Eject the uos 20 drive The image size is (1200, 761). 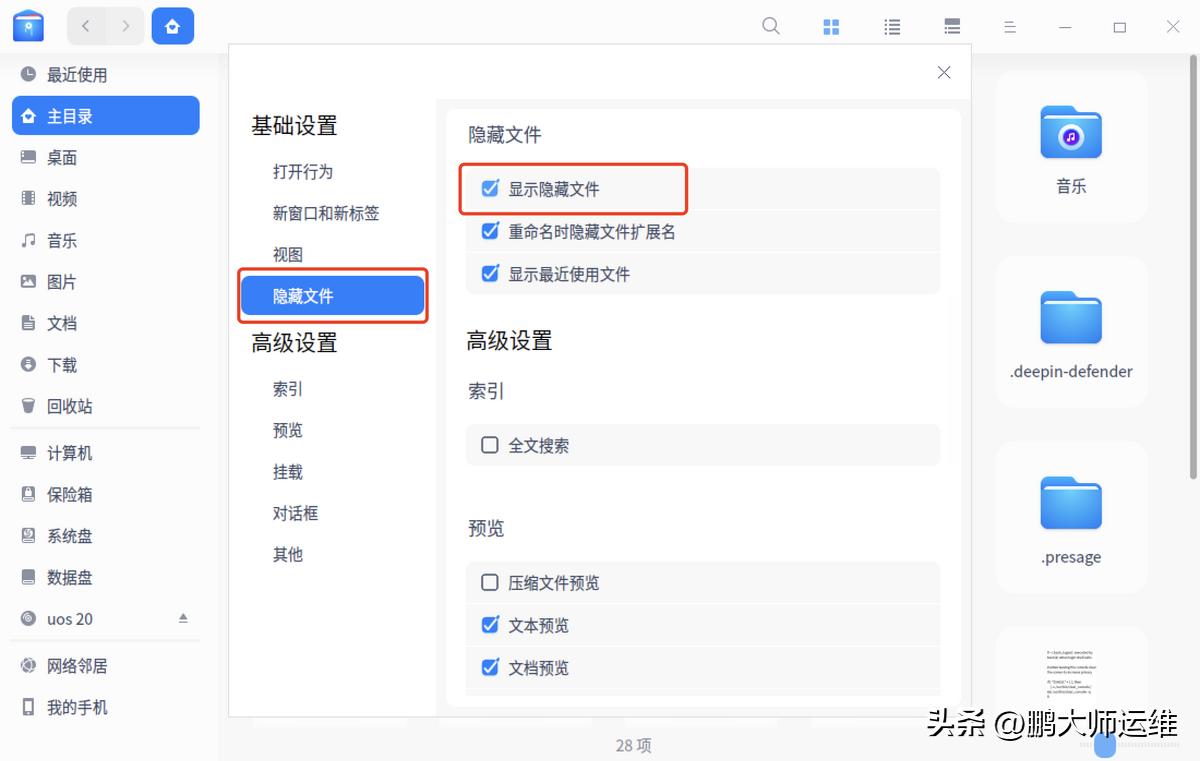tap(183, 618)
